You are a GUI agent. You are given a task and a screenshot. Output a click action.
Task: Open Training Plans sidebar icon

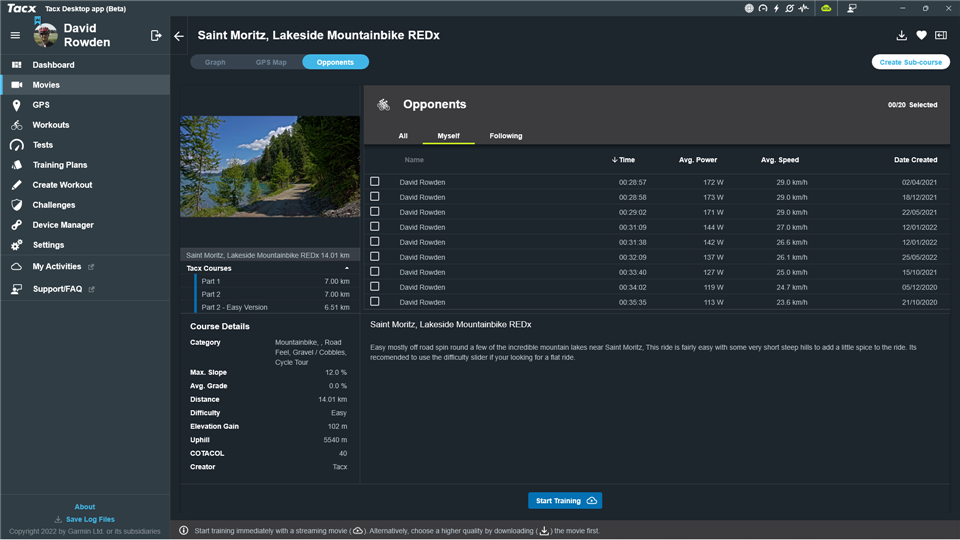(x=17, y=165)
